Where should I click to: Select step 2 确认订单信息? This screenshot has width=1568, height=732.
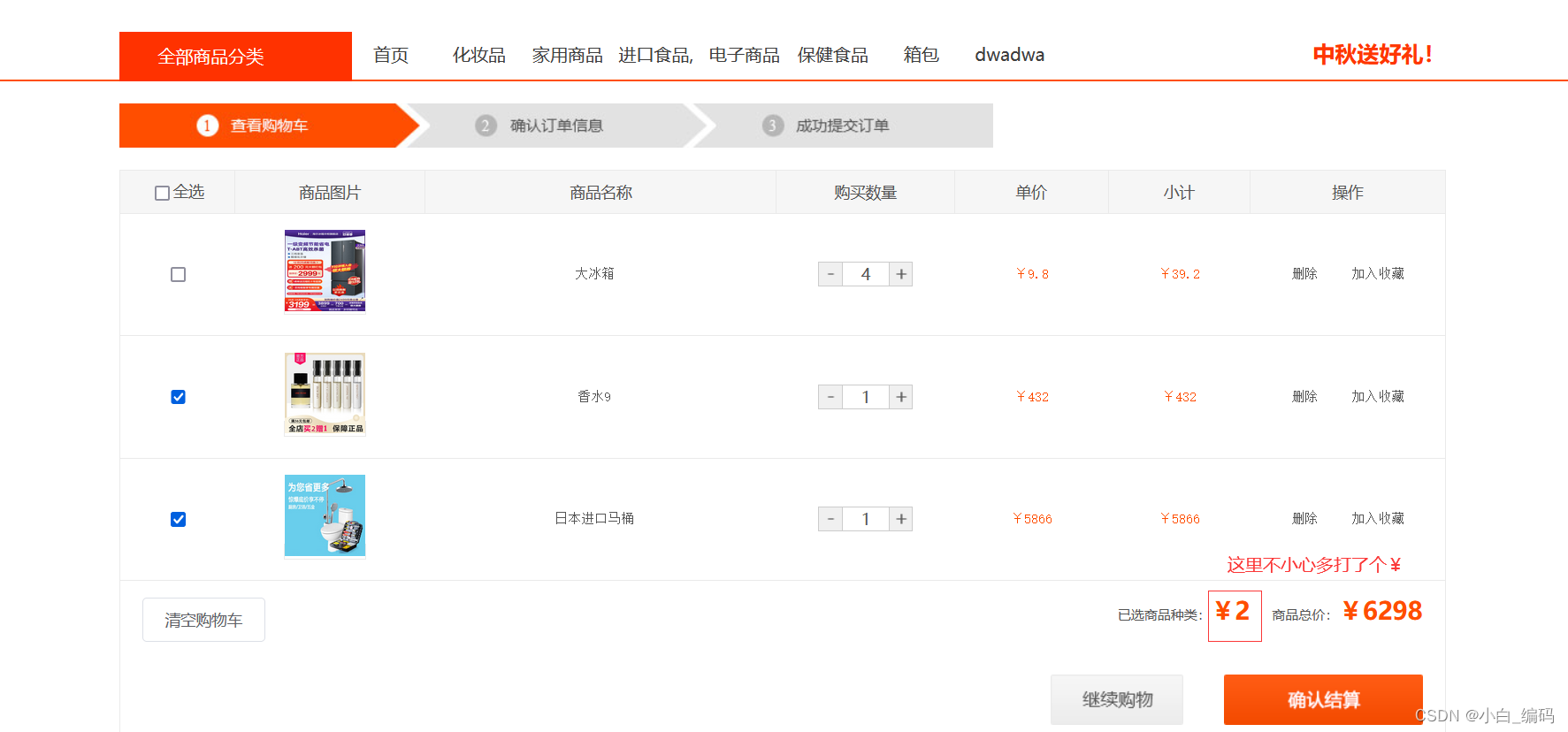pos(555,126)
